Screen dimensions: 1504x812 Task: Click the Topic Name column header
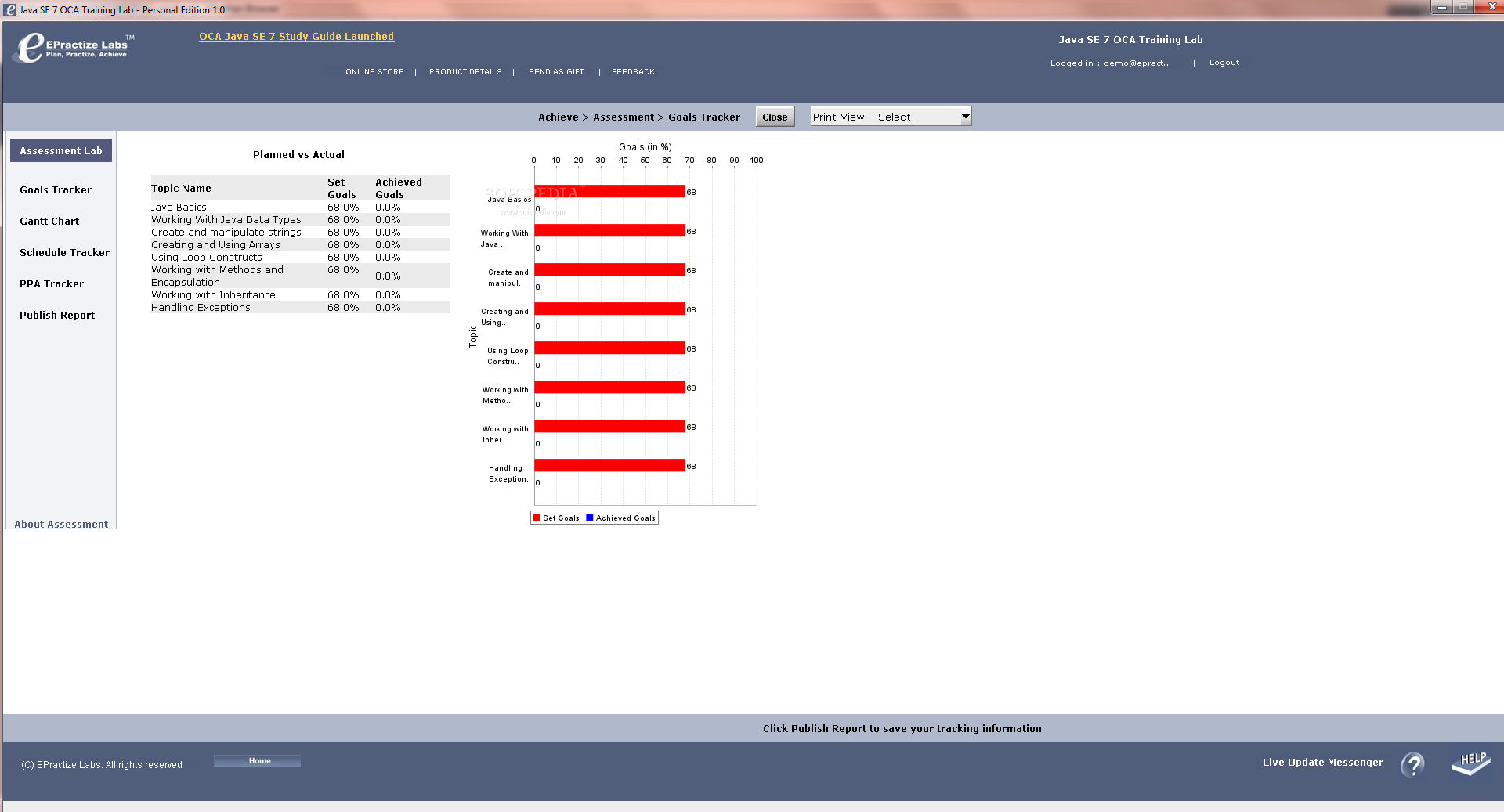coord(181,189)
